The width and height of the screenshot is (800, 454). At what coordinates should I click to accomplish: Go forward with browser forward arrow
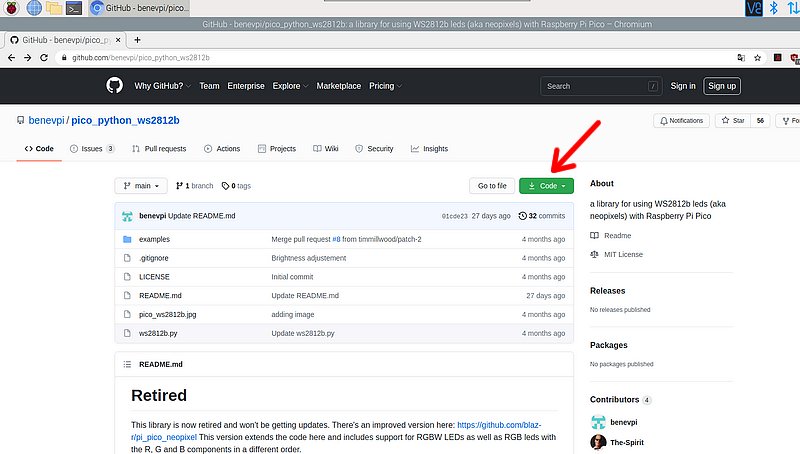[x=28, y=58]
